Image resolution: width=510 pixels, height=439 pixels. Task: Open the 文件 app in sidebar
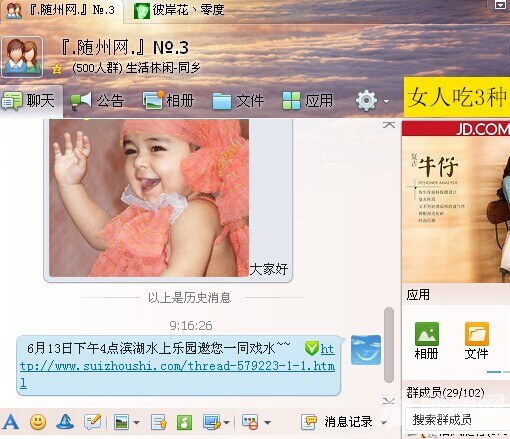coord(476,341)
